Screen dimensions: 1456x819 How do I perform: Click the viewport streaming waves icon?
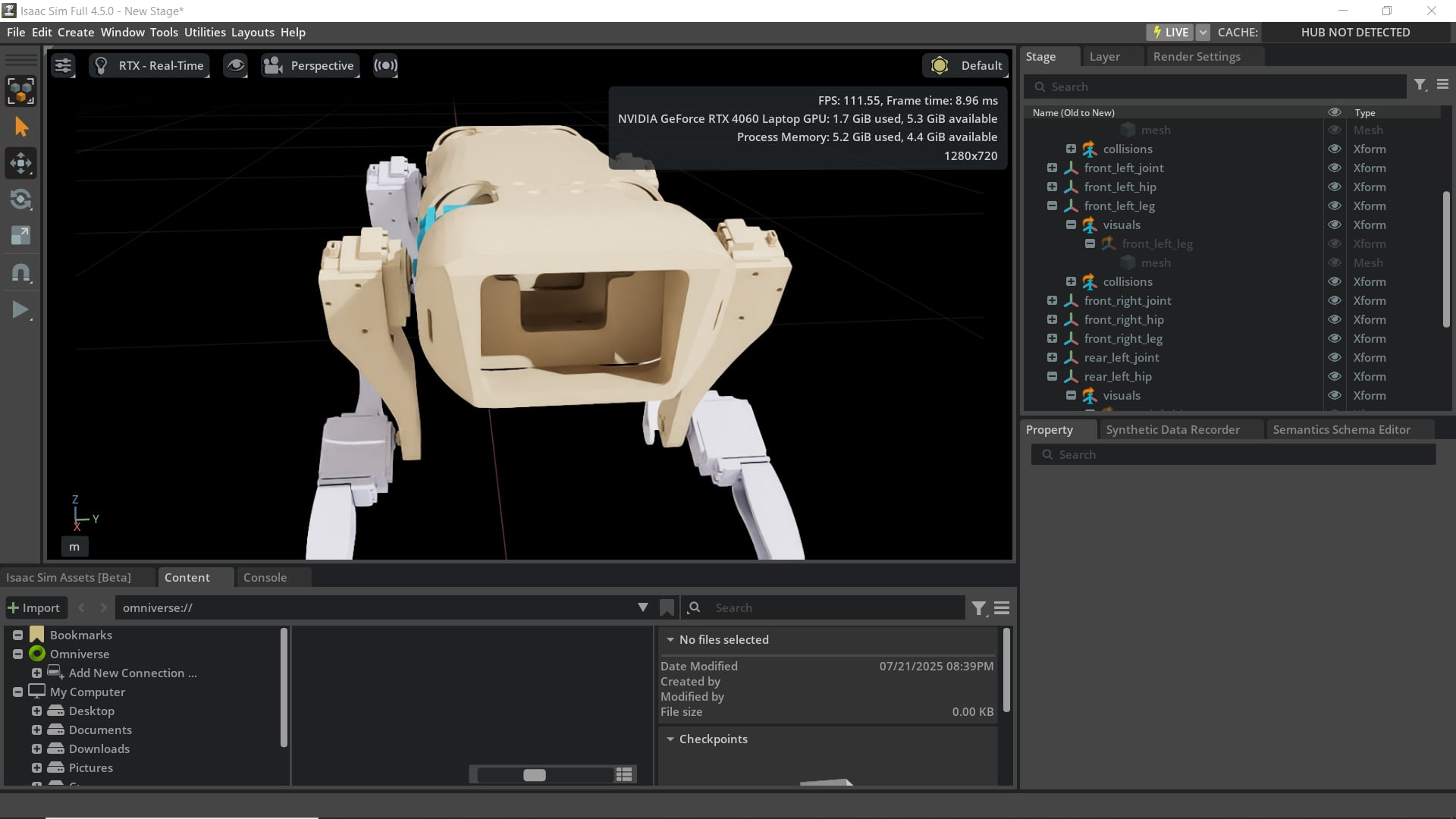pyautogui.click(x=385, y=66)
